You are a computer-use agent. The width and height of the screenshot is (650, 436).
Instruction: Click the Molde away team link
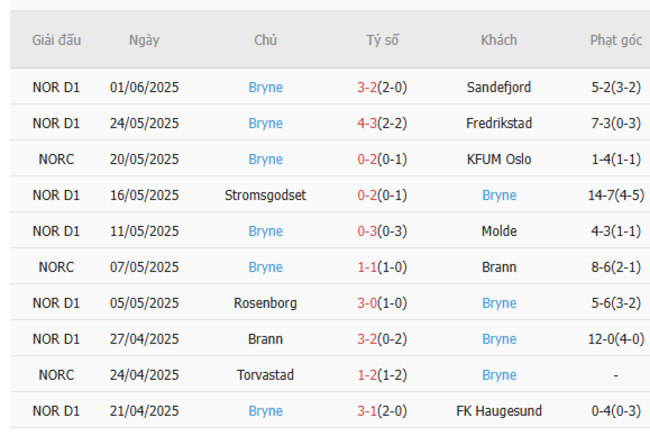click(x=498, y=231)
